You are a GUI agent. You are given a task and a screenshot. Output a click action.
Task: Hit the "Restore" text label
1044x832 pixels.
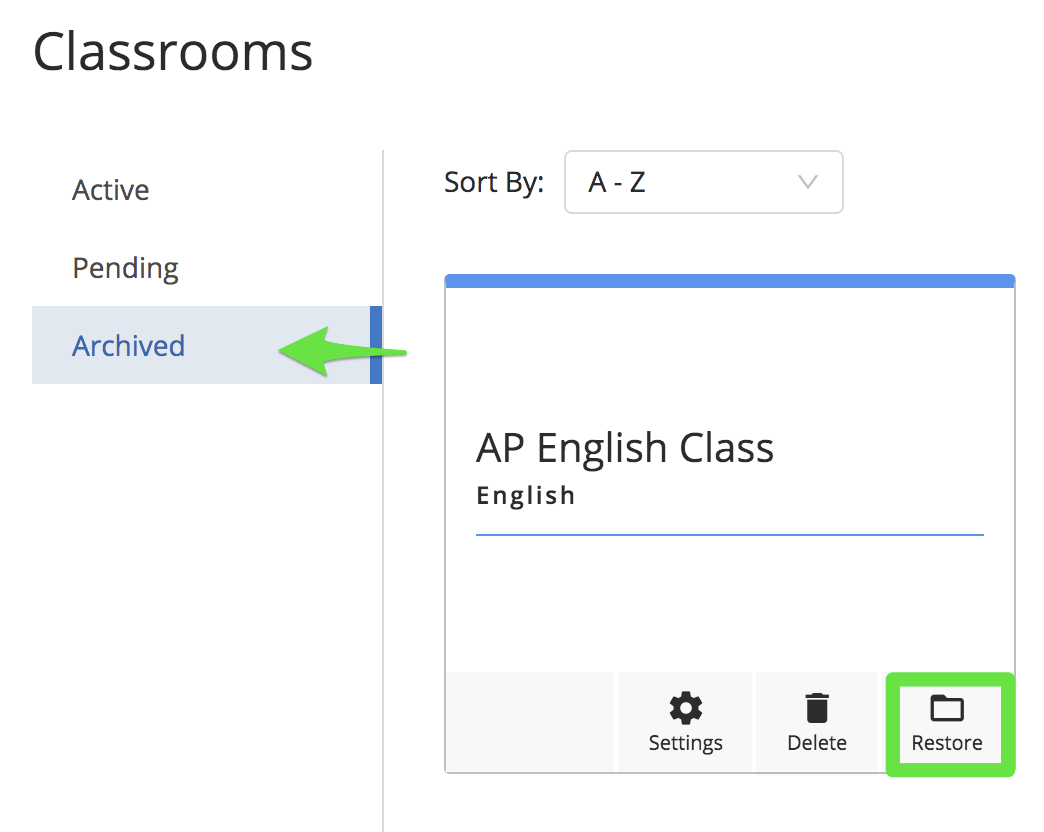946,743
